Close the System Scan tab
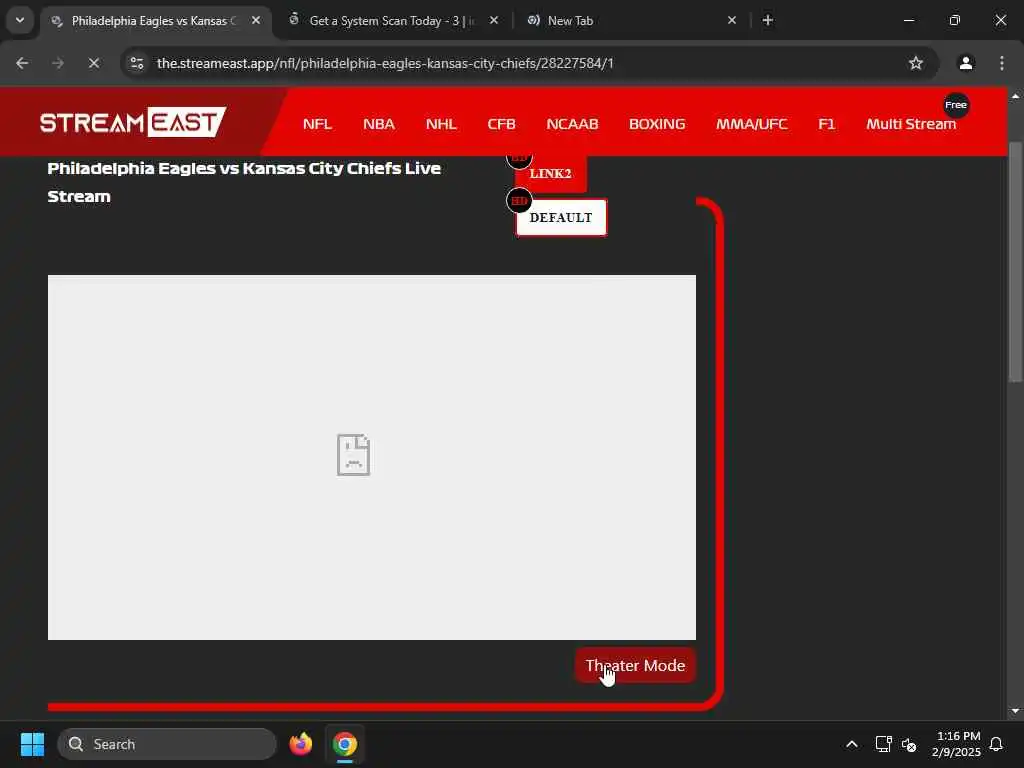Viewport: 1024px width, 768px height. click(x=494, y=21)
